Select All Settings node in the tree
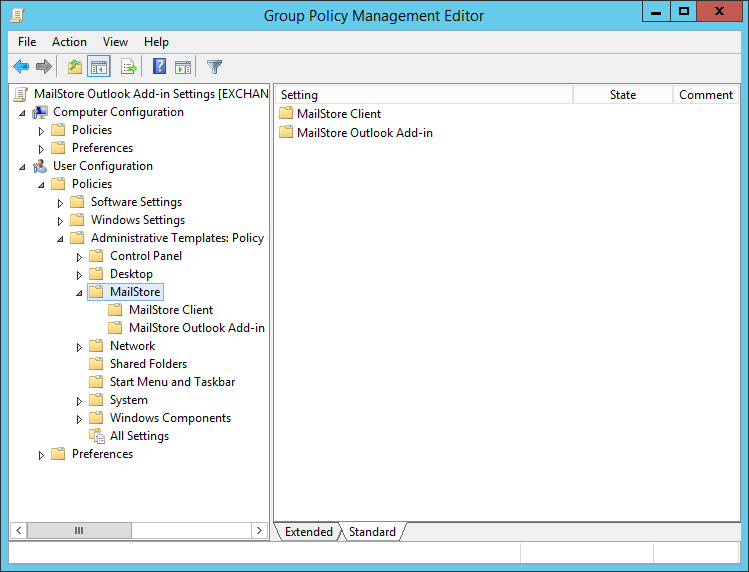 point(139,436)
